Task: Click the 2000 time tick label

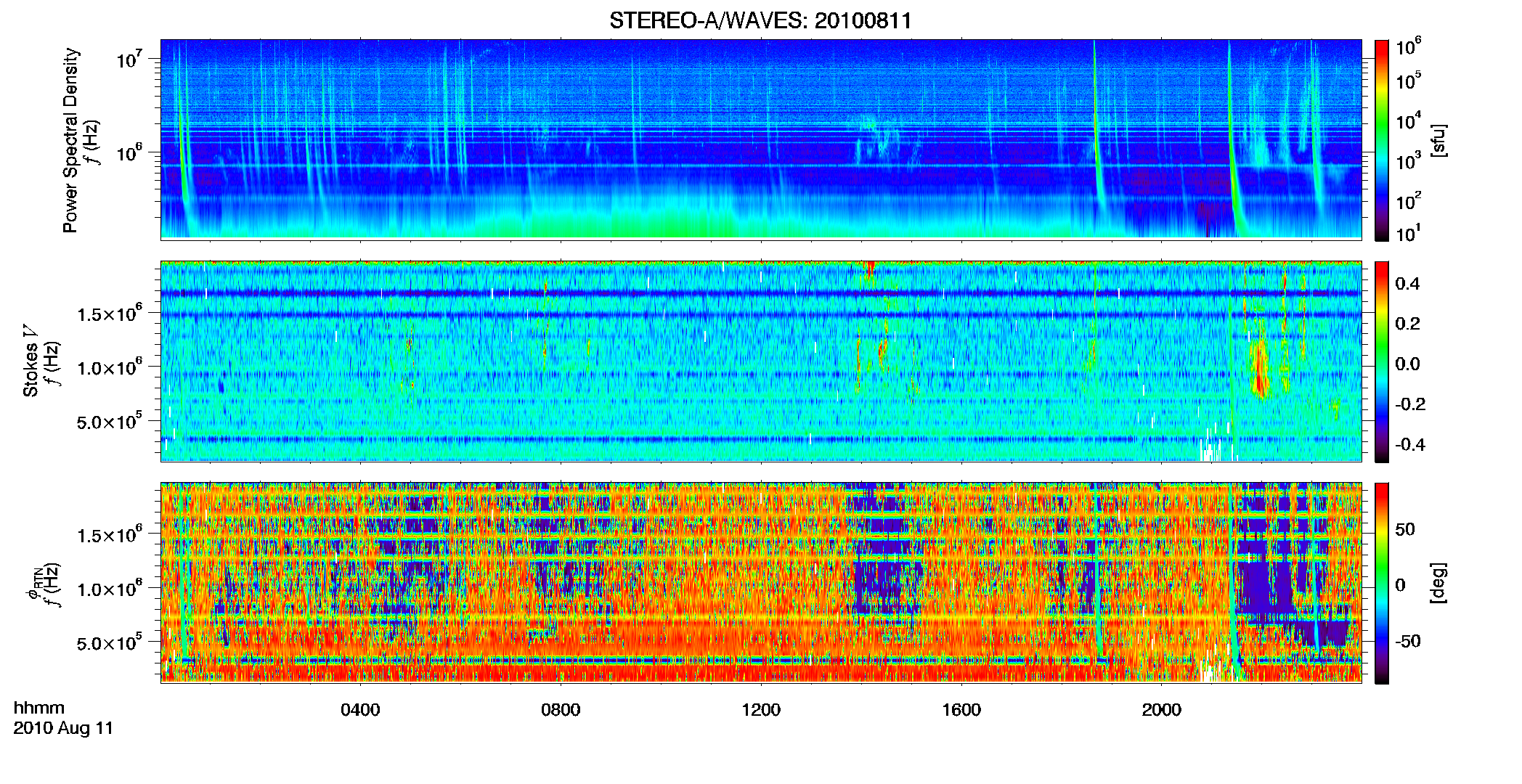Action: (1162, 710)
